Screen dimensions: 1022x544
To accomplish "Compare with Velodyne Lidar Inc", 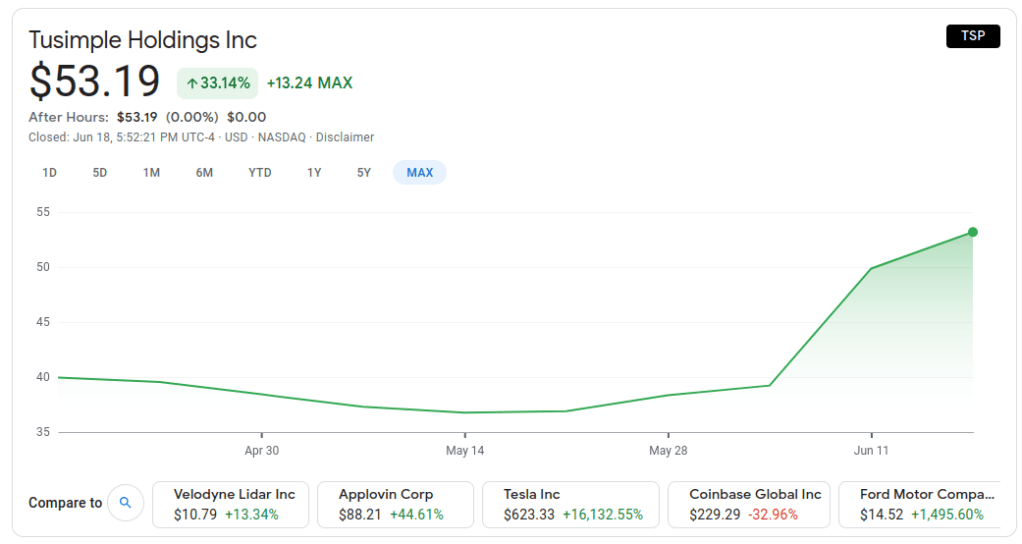I will 231,504.
